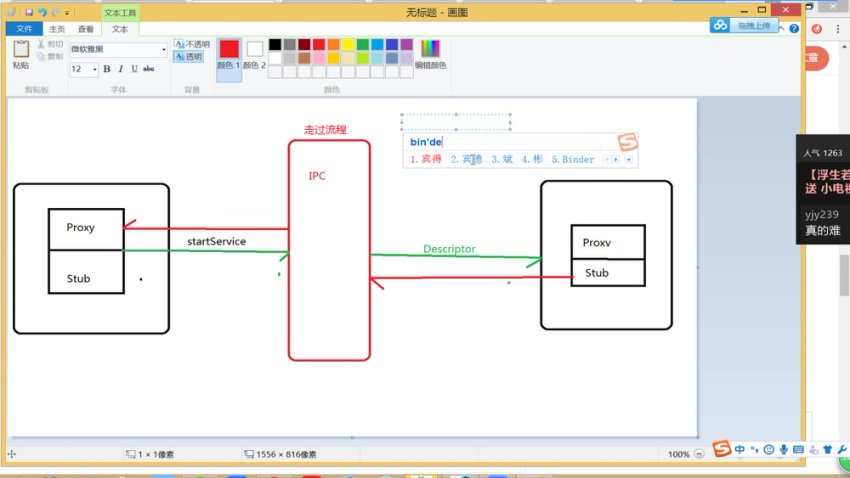Viewport: 850px width, 478px height.
Task: Expand the font name dropdown (微软雅黑)
Action: (x=163, y=49)
